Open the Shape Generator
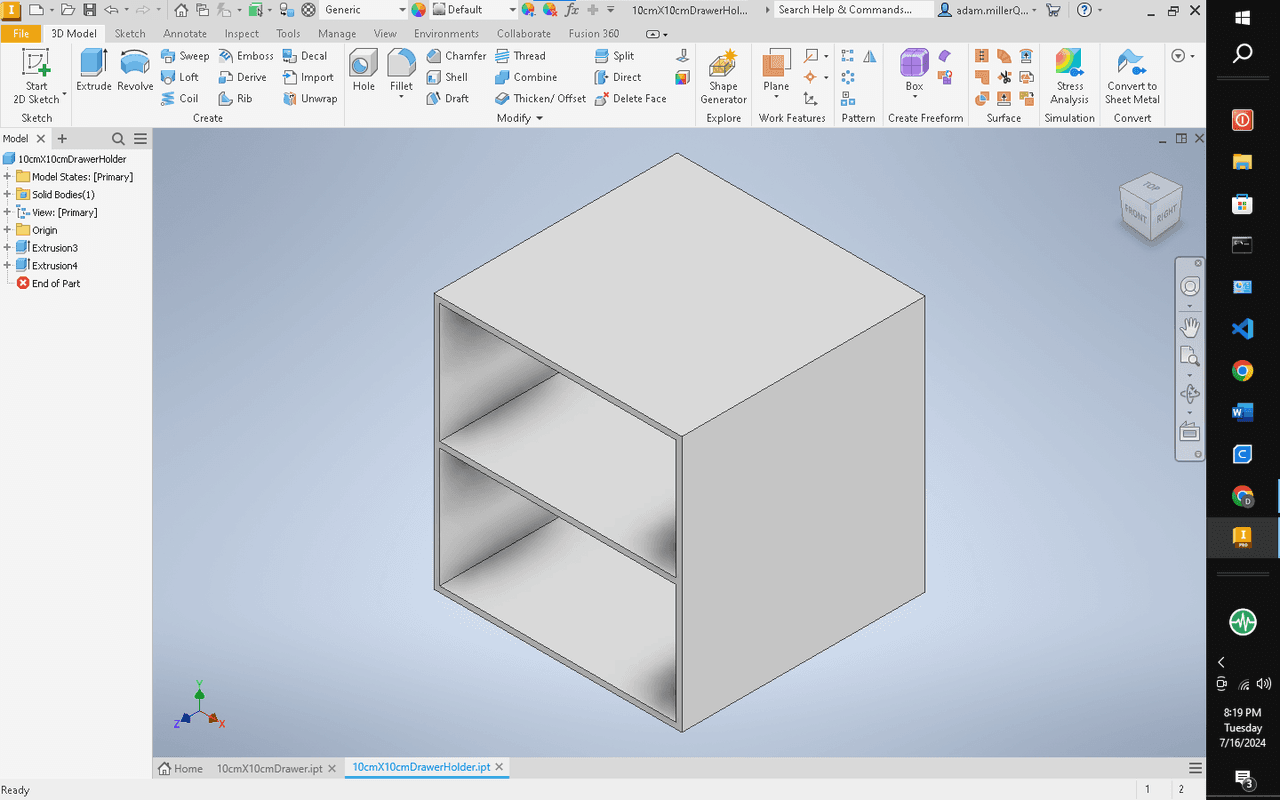Viewport: 1280px width, 800px height. click(x=723, y=76)
